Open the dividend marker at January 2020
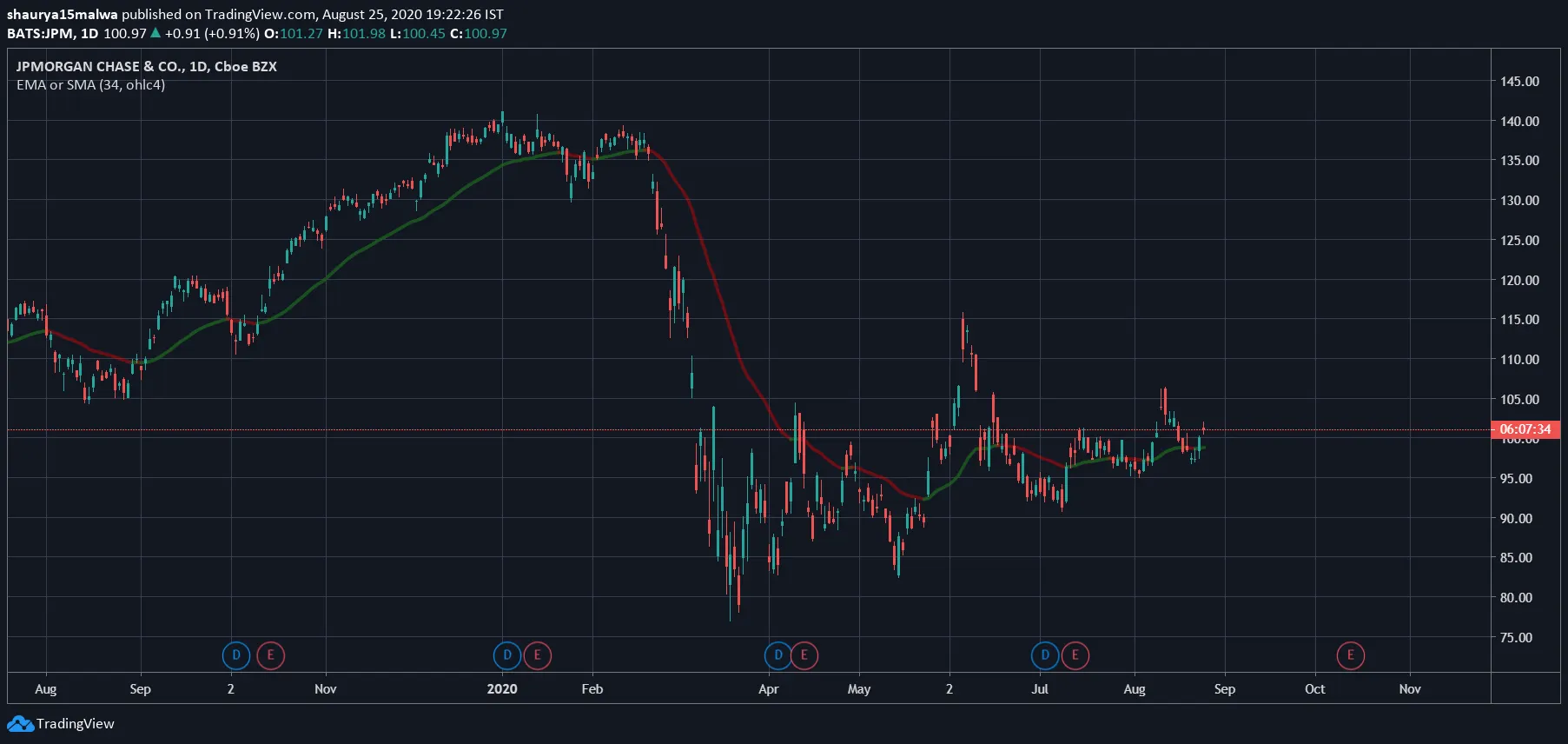Screen dimensions: 1568x744 point(507,655)
